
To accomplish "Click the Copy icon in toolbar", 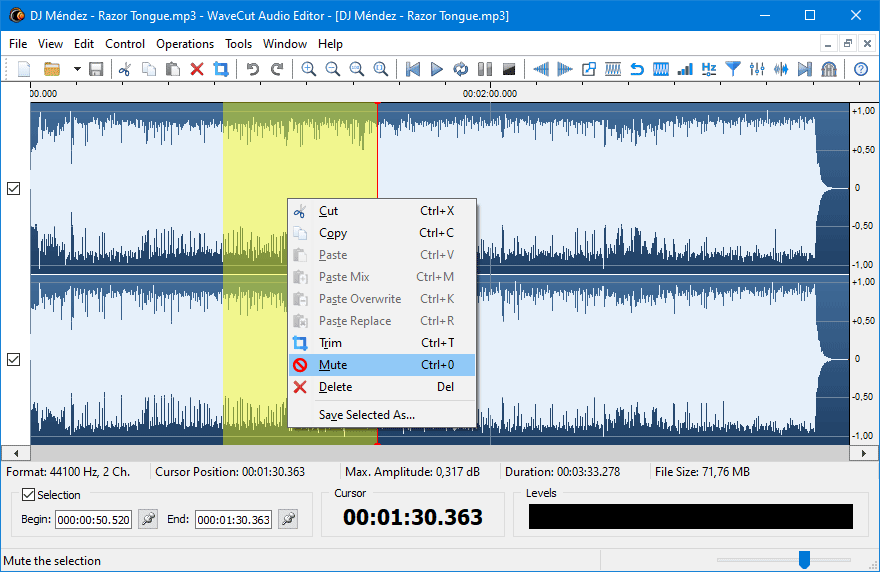I will (149, 69).
